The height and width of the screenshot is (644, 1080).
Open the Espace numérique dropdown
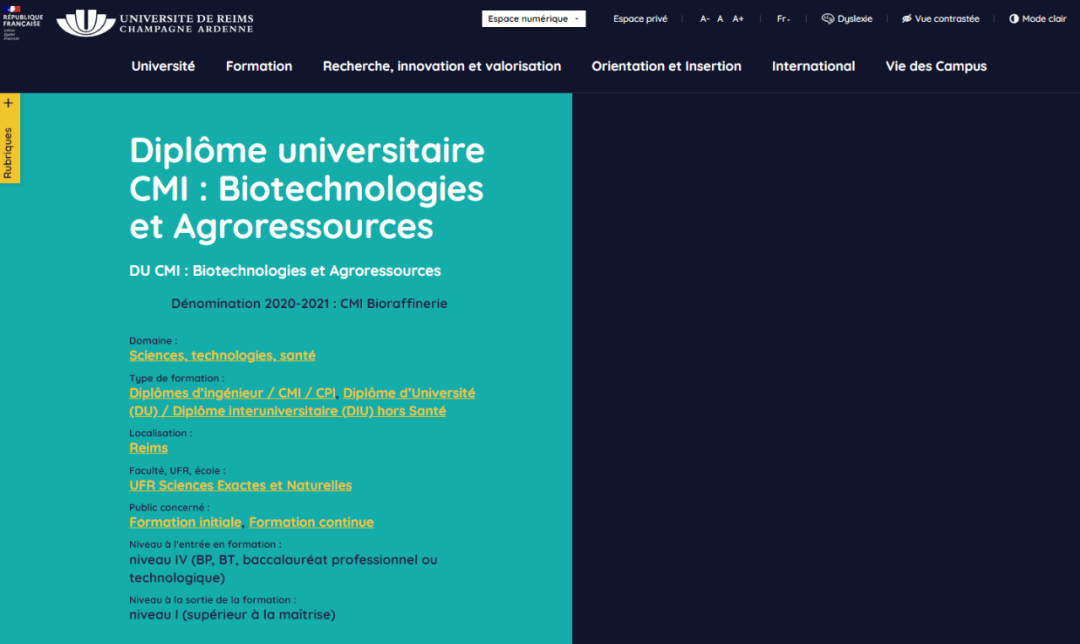click(533, 19)
